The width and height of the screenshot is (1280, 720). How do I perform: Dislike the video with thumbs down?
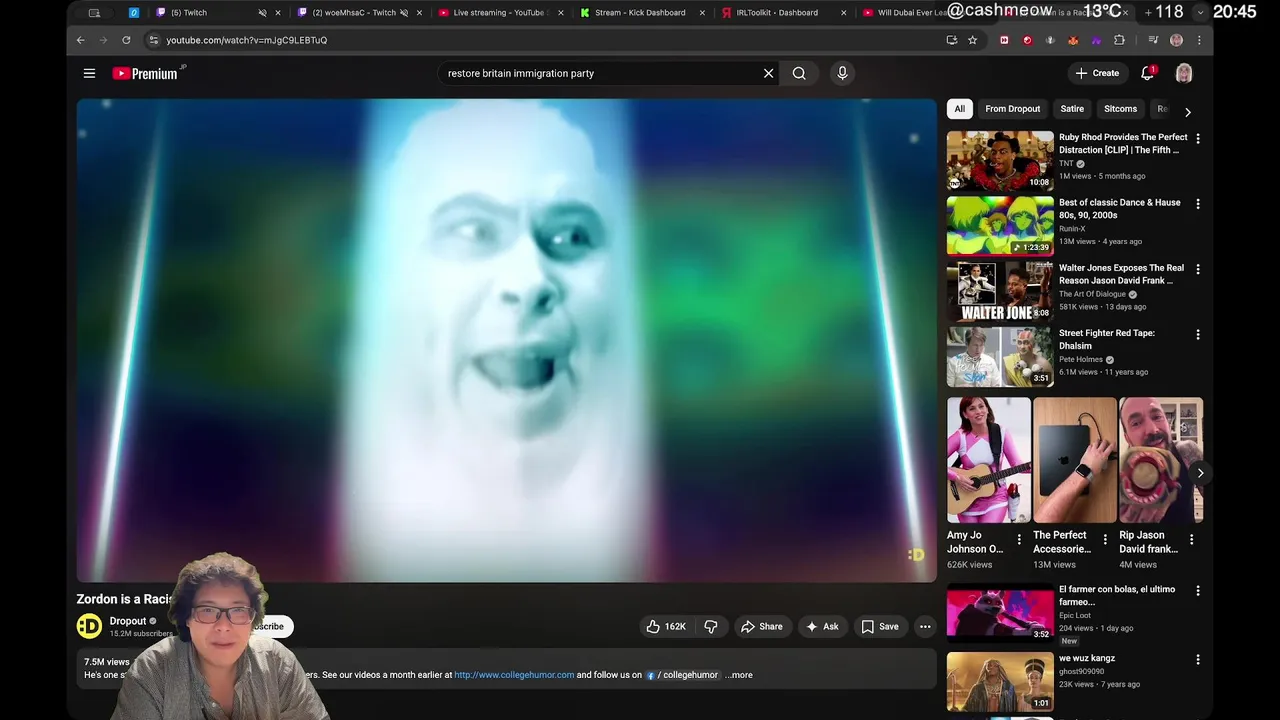click(711, 626)
